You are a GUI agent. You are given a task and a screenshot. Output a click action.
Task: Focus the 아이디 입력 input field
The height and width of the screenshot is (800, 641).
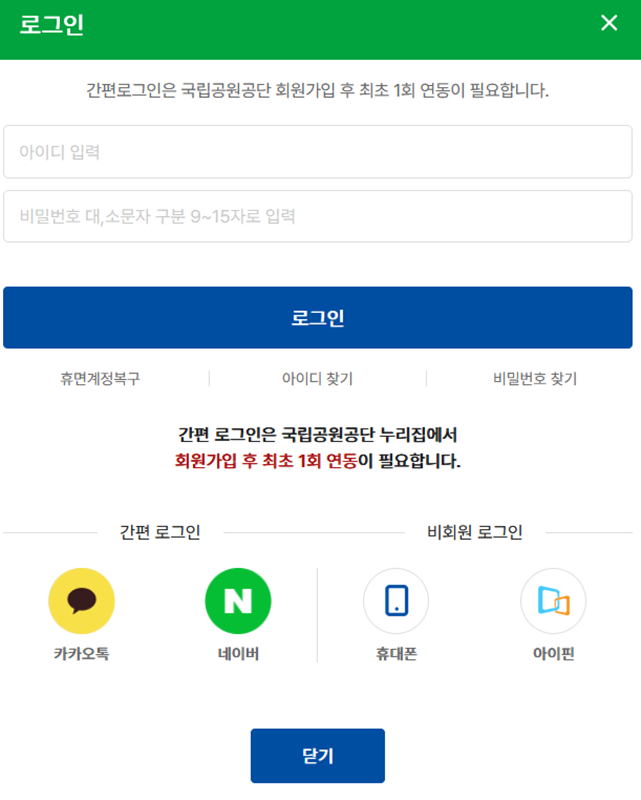pos(317,152)
